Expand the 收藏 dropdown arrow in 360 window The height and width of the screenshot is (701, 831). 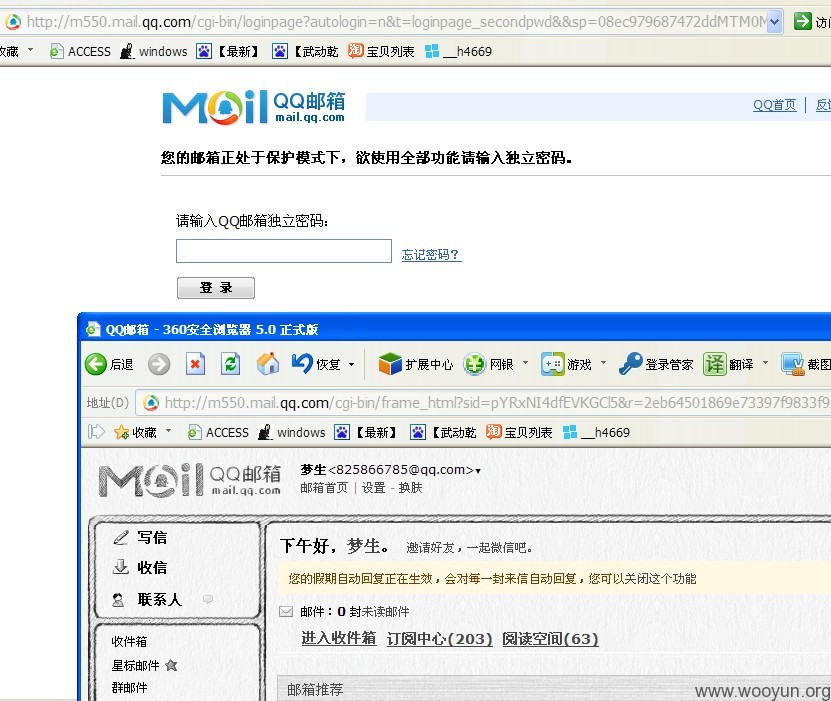[169, 431]
